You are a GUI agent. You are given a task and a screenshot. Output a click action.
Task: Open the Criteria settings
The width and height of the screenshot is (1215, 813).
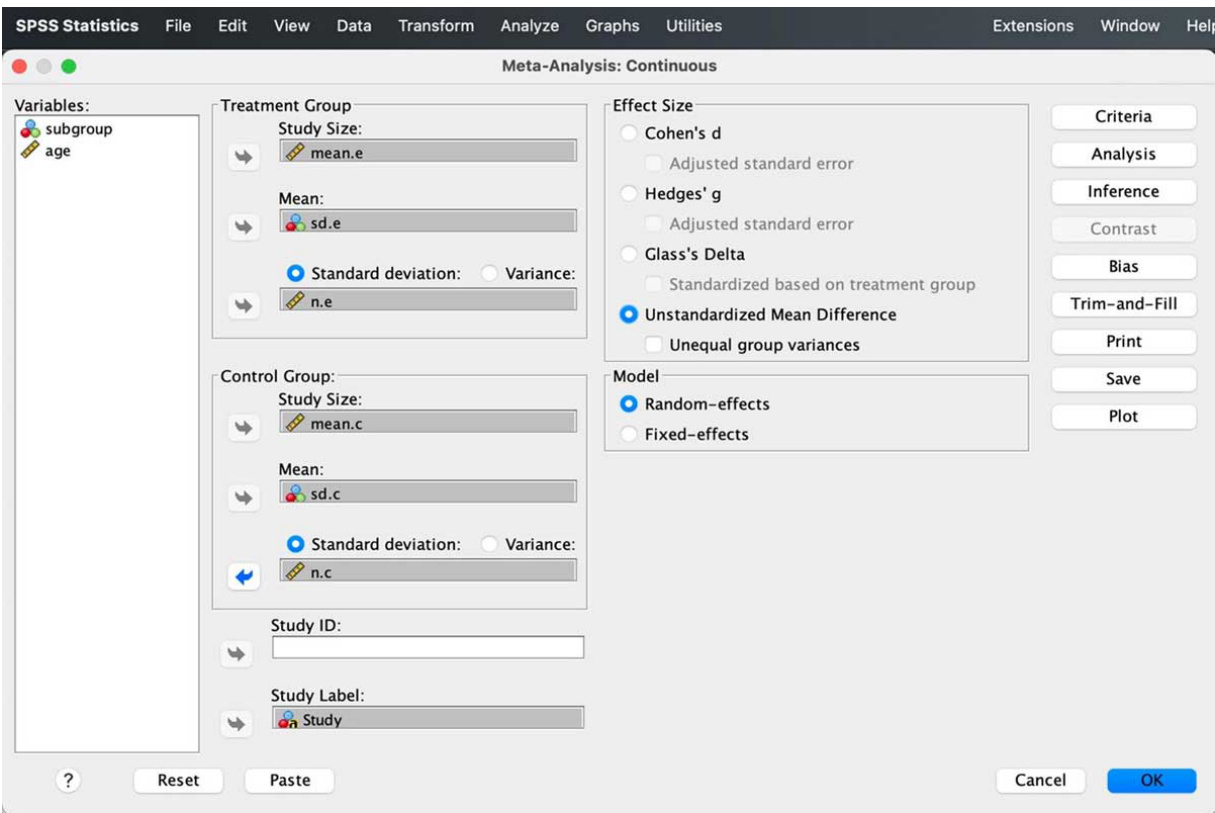point(1123,117)
